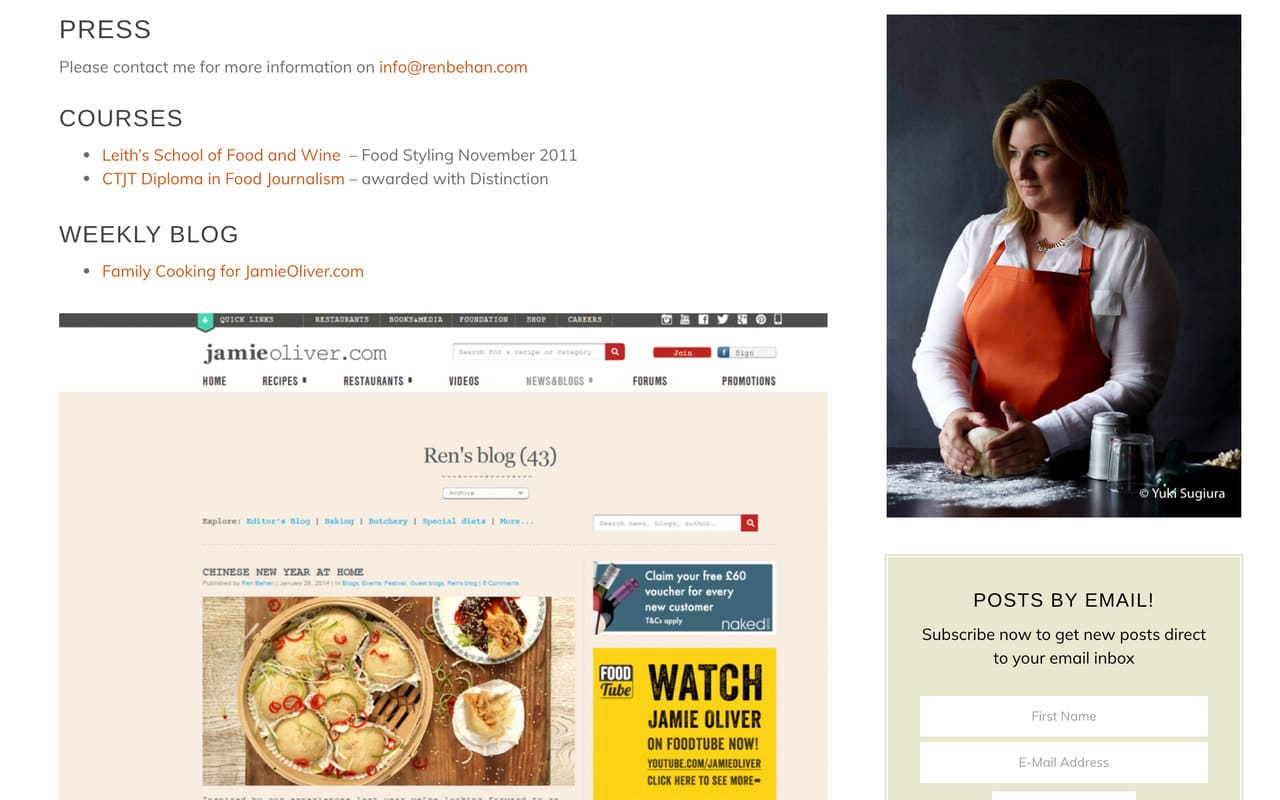Click the red blog search magnifier icon
This screenshot has width=1280, height=800.
point(750,523)
